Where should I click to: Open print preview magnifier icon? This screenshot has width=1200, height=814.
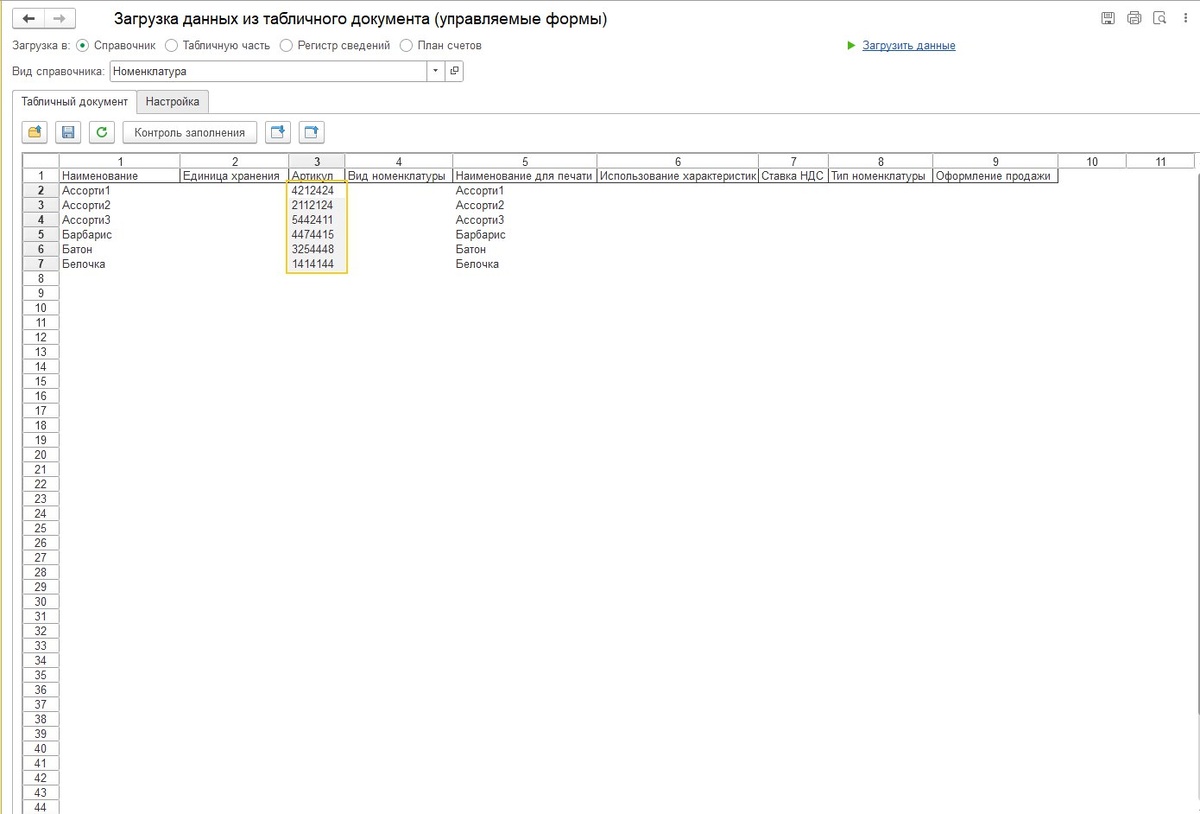tap(1160, 18)
